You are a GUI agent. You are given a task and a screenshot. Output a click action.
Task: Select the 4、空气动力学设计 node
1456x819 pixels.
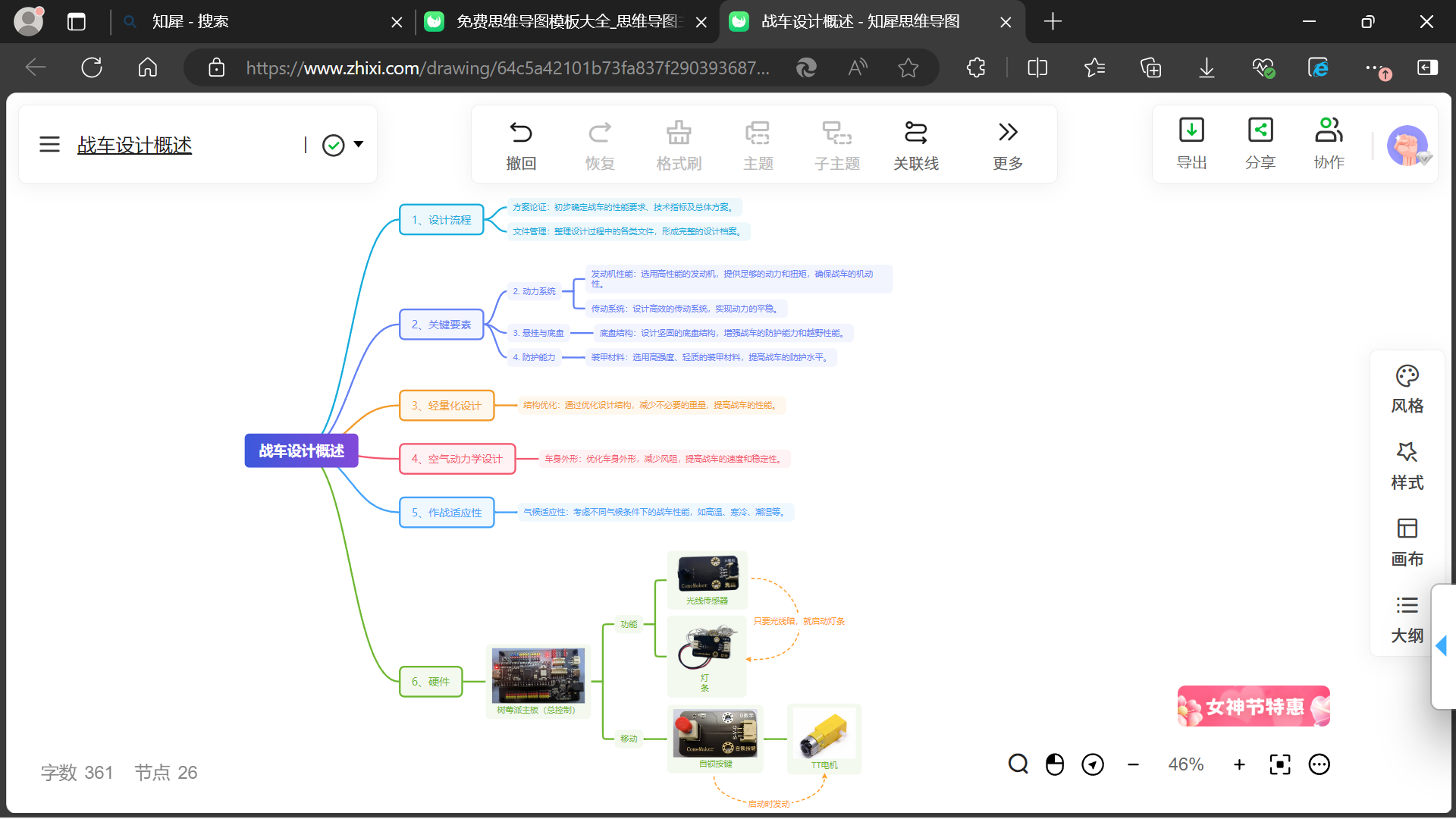pos(457,459)
